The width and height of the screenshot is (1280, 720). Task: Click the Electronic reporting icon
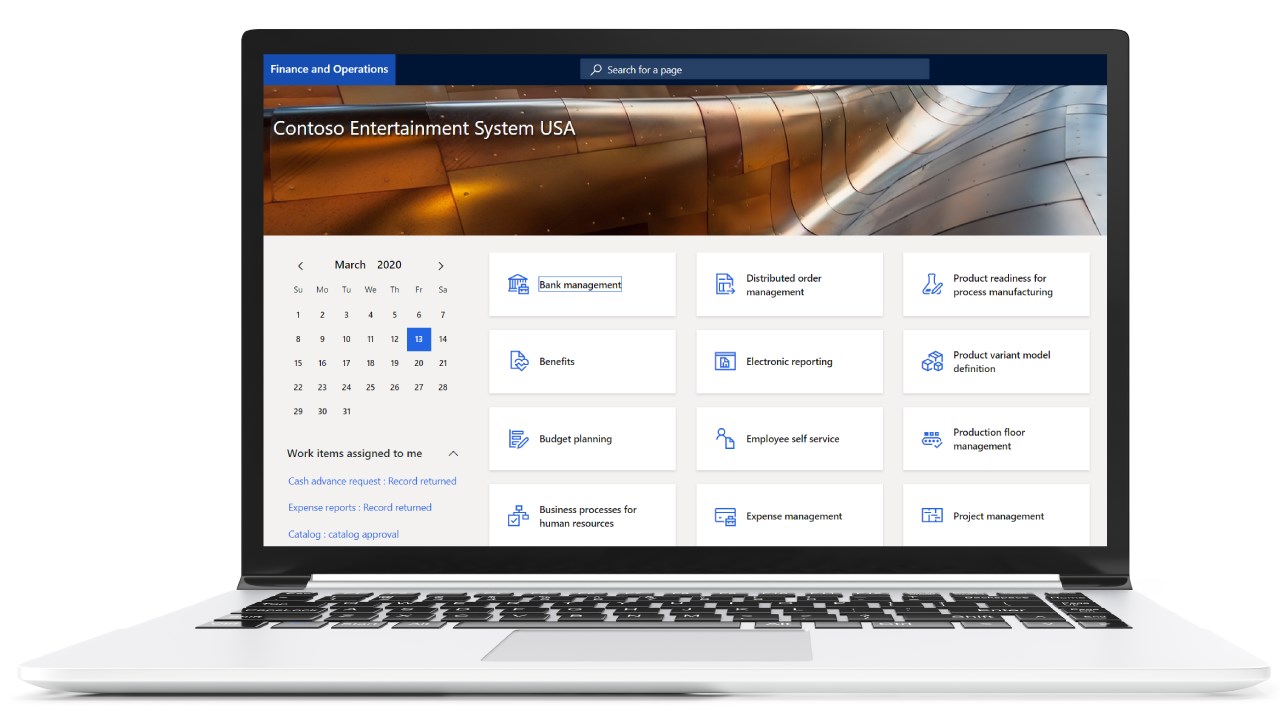(x=725, y=362)
